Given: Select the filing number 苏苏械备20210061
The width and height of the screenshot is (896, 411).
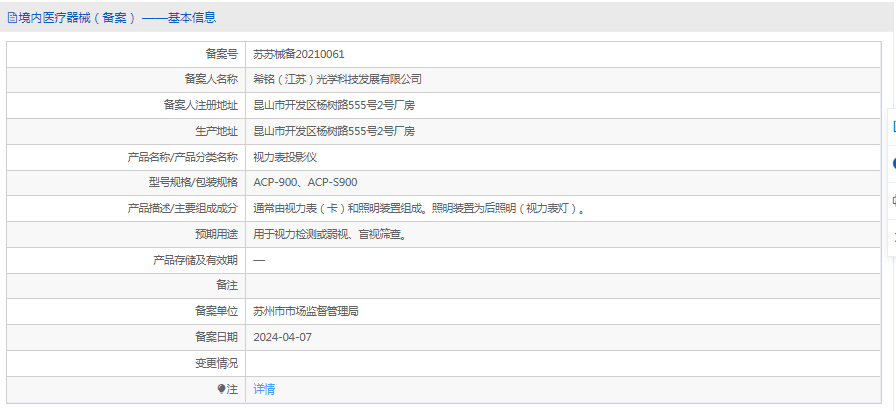Looking at the screenshot, I should point(299,54).
